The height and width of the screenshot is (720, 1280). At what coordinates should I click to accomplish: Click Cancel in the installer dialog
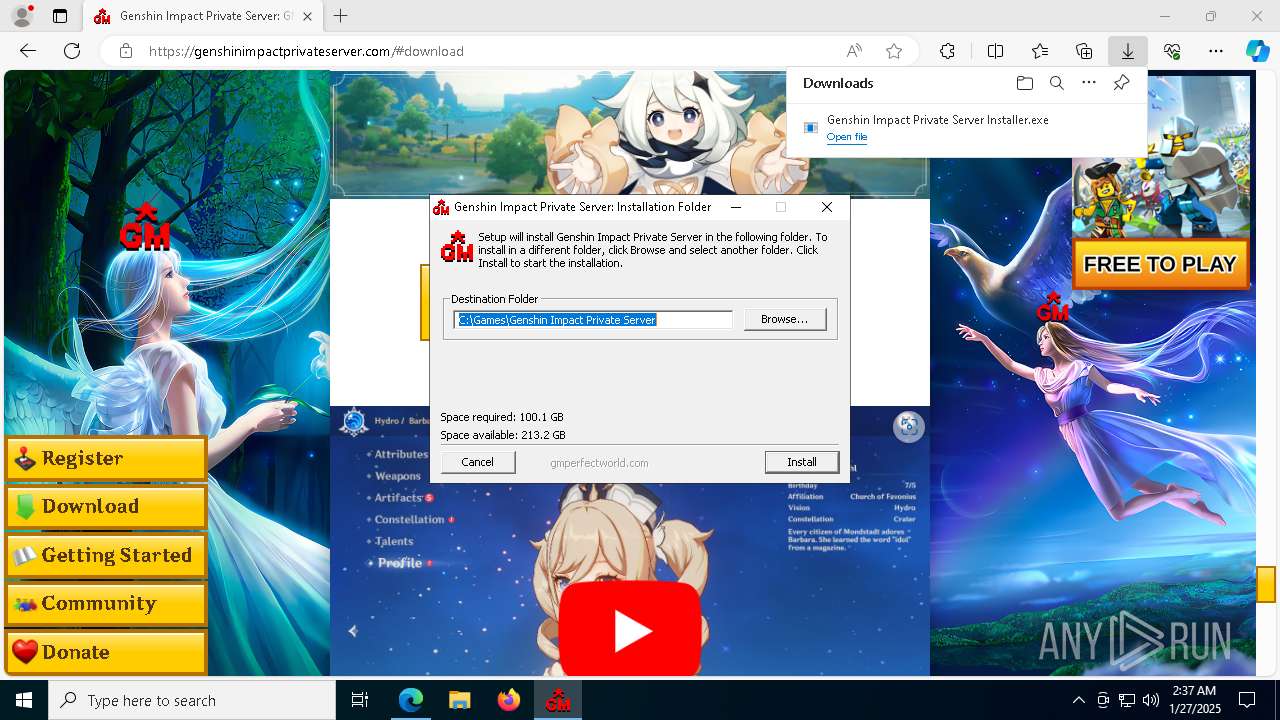click(x=478, y=462)
